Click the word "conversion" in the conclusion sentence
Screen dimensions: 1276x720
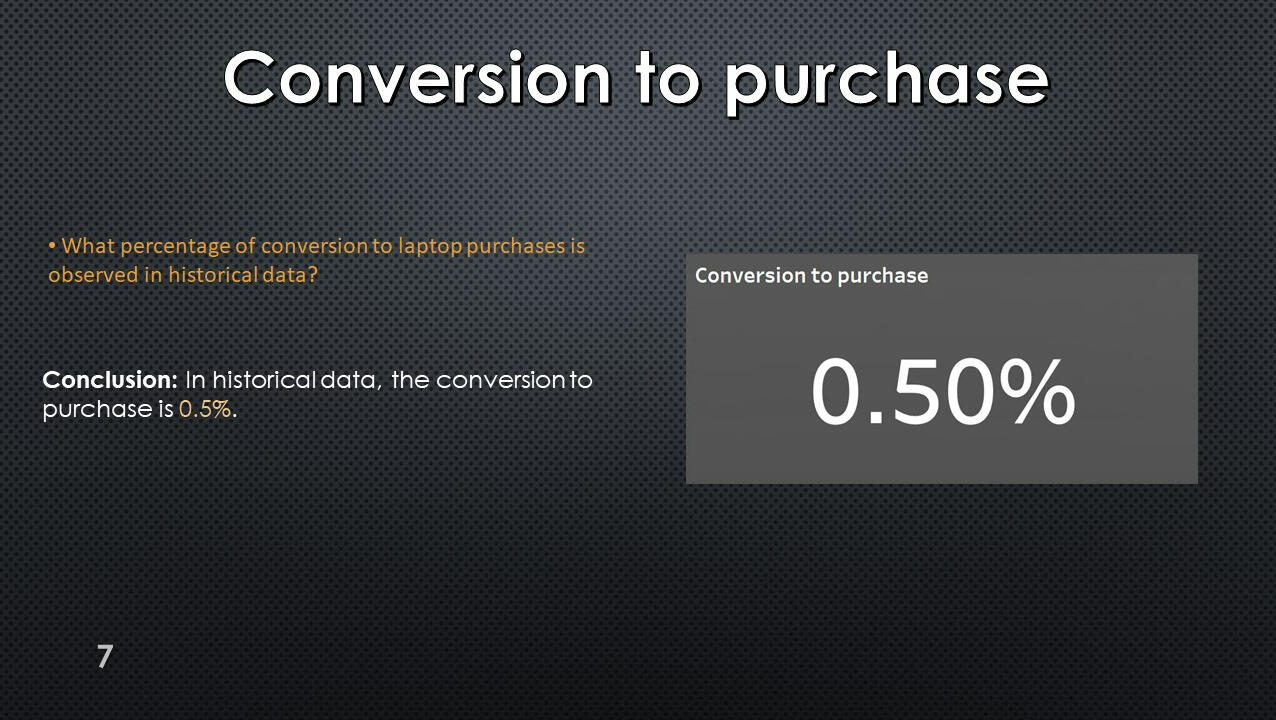pyautogui.click(x=501, y=380)
